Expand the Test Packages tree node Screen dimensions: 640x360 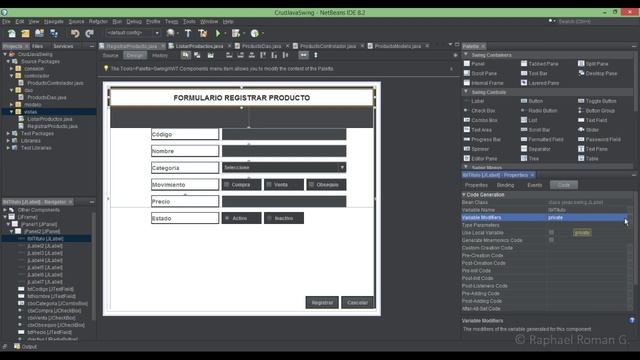point(8,133)
